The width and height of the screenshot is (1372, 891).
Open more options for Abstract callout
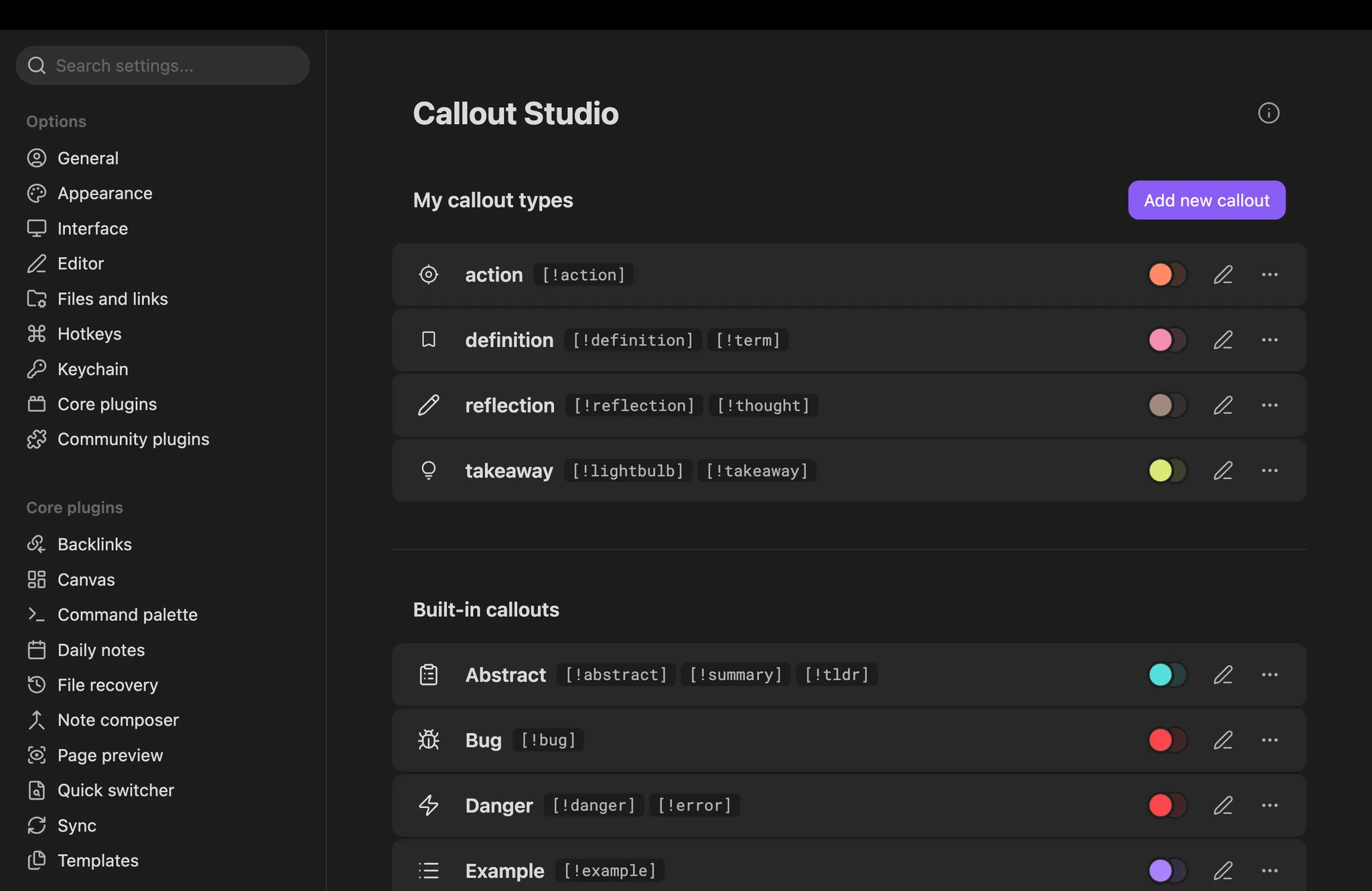pos(1270,675)
